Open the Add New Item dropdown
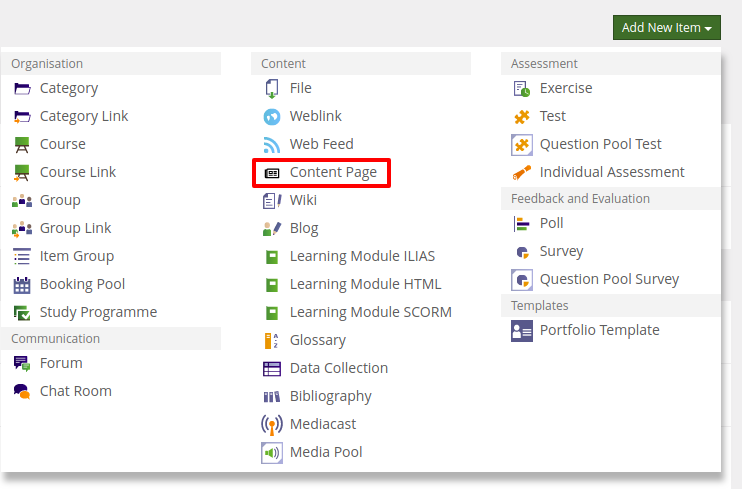 [x=666, y=28]
